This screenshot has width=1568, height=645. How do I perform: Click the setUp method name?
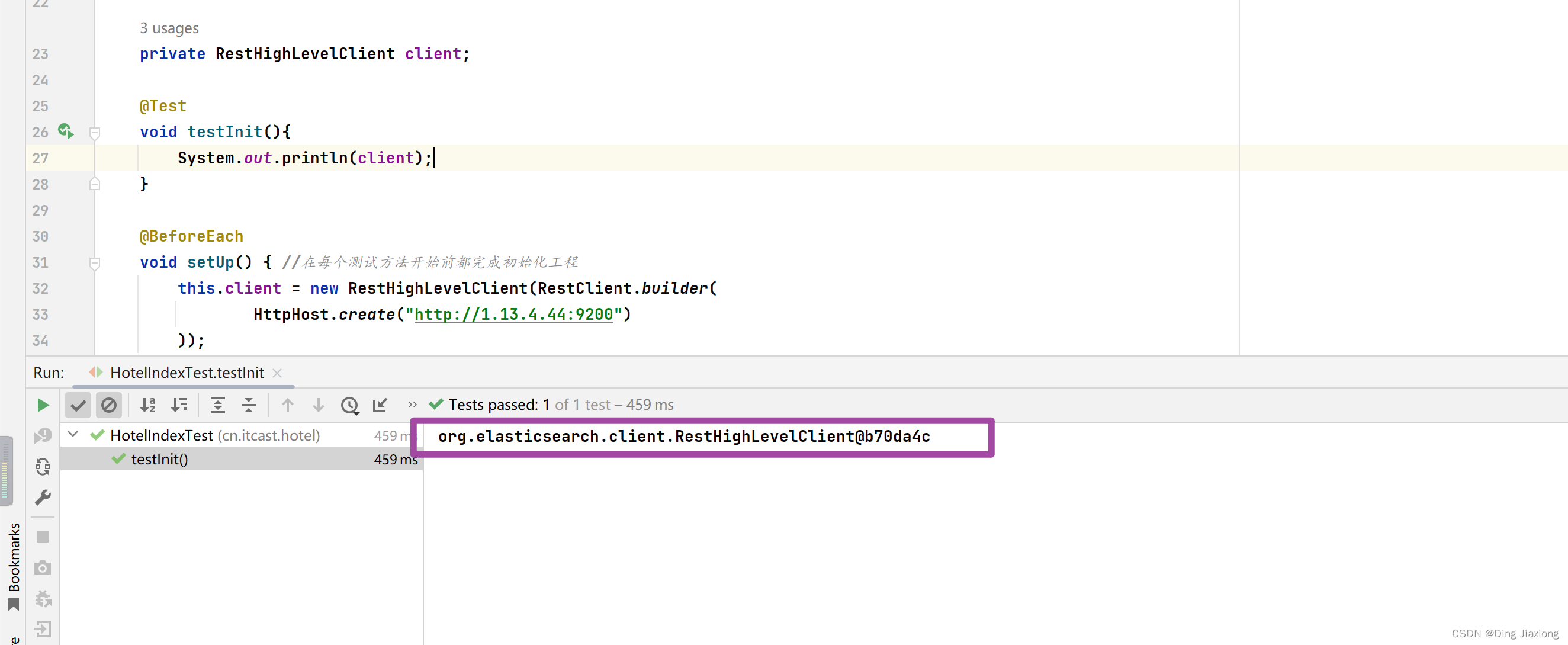click(211, 262)
